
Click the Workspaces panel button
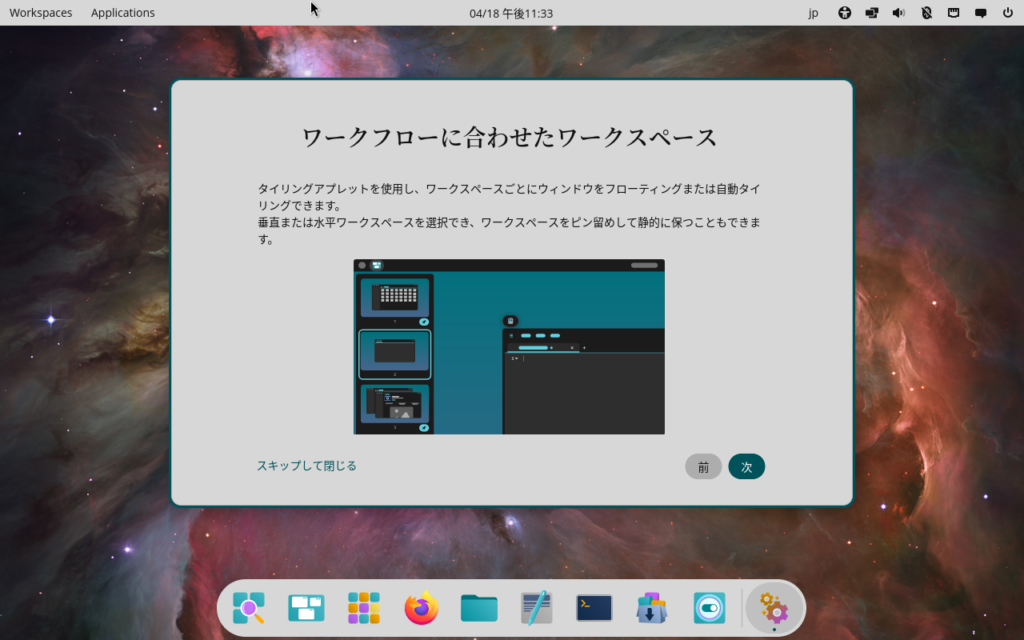click(39, 13)
